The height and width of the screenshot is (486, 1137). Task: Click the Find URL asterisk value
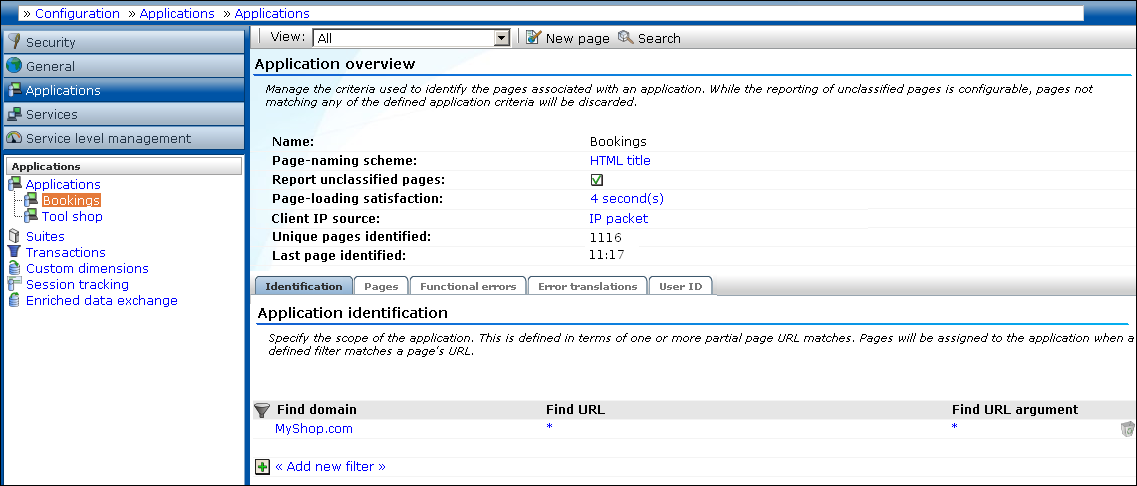point(550,427)
